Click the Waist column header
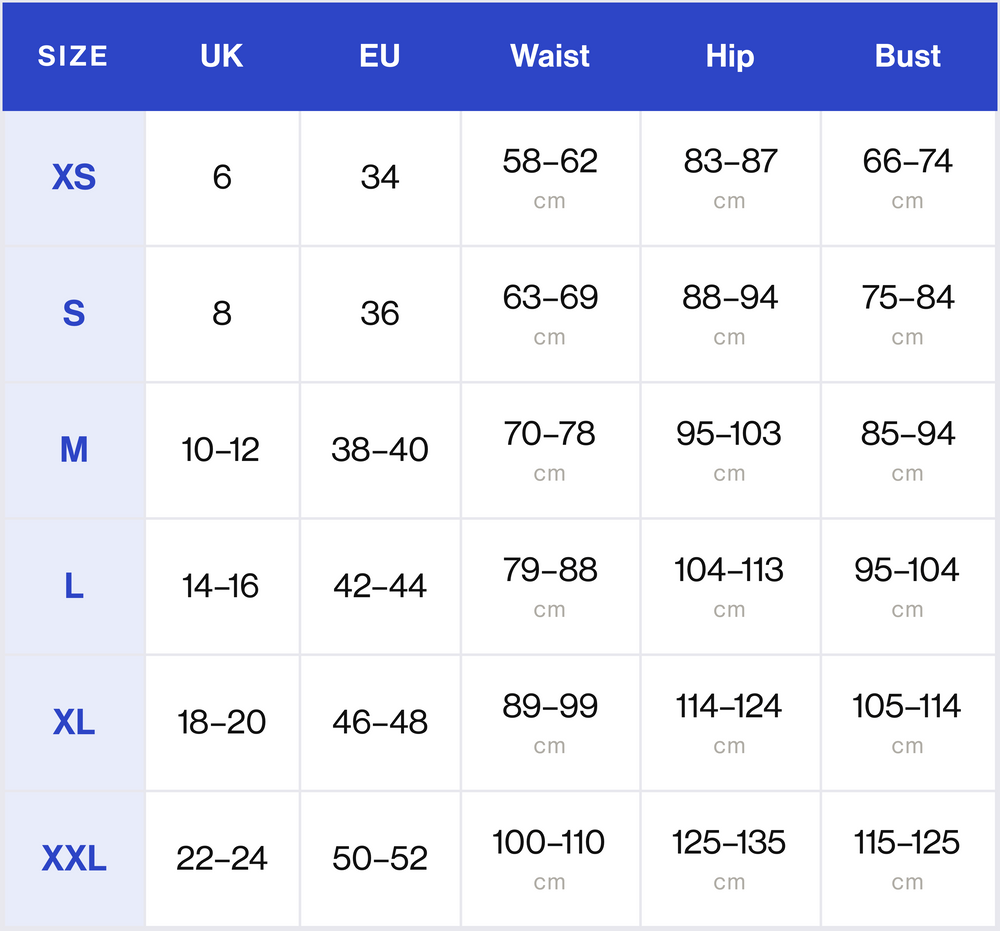Viewport: 1000px width, 931px height. (x=550, y=56)
